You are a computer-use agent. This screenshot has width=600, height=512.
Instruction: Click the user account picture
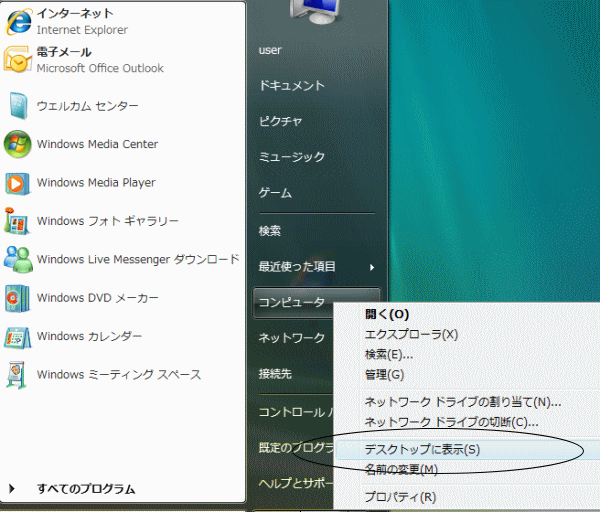coord(315,11)
